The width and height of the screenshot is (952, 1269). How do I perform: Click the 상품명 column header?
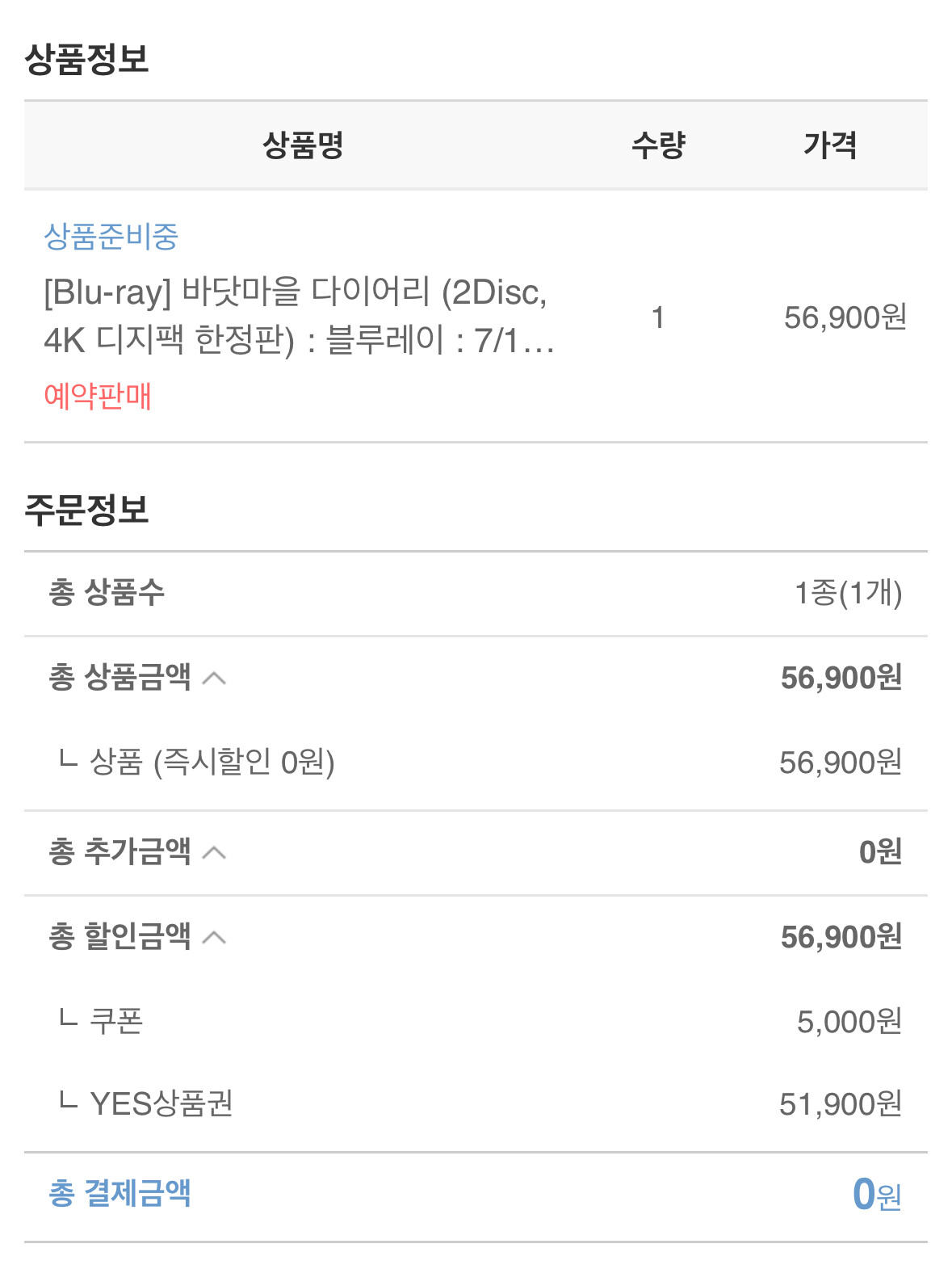coord(303,145)
